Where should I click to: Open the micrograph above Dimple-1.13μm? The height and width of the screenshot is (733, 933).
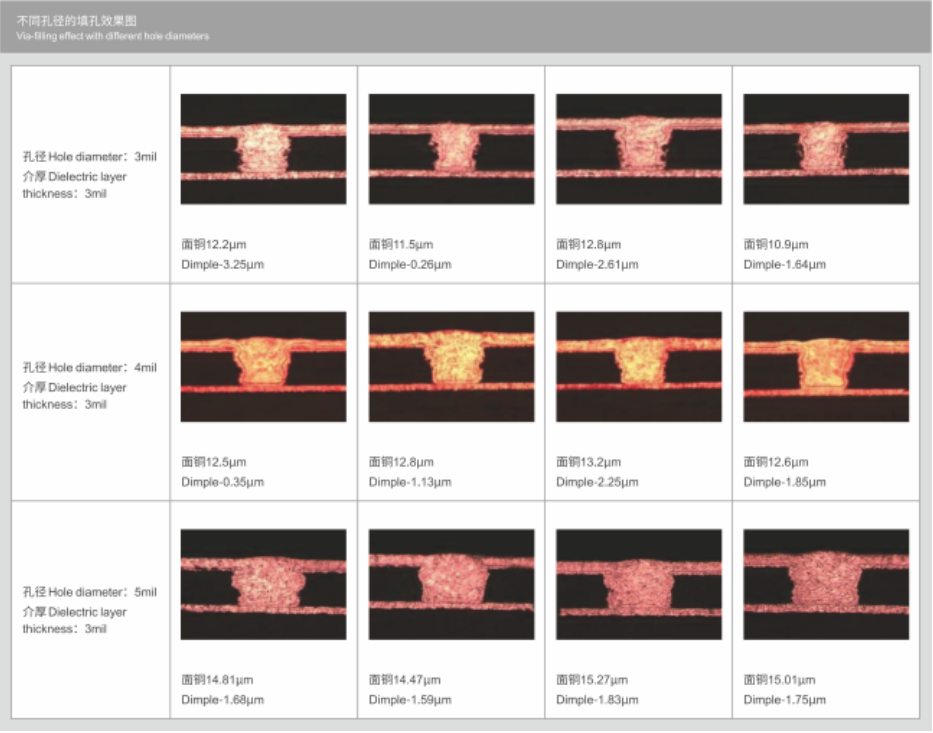[451, 366]
